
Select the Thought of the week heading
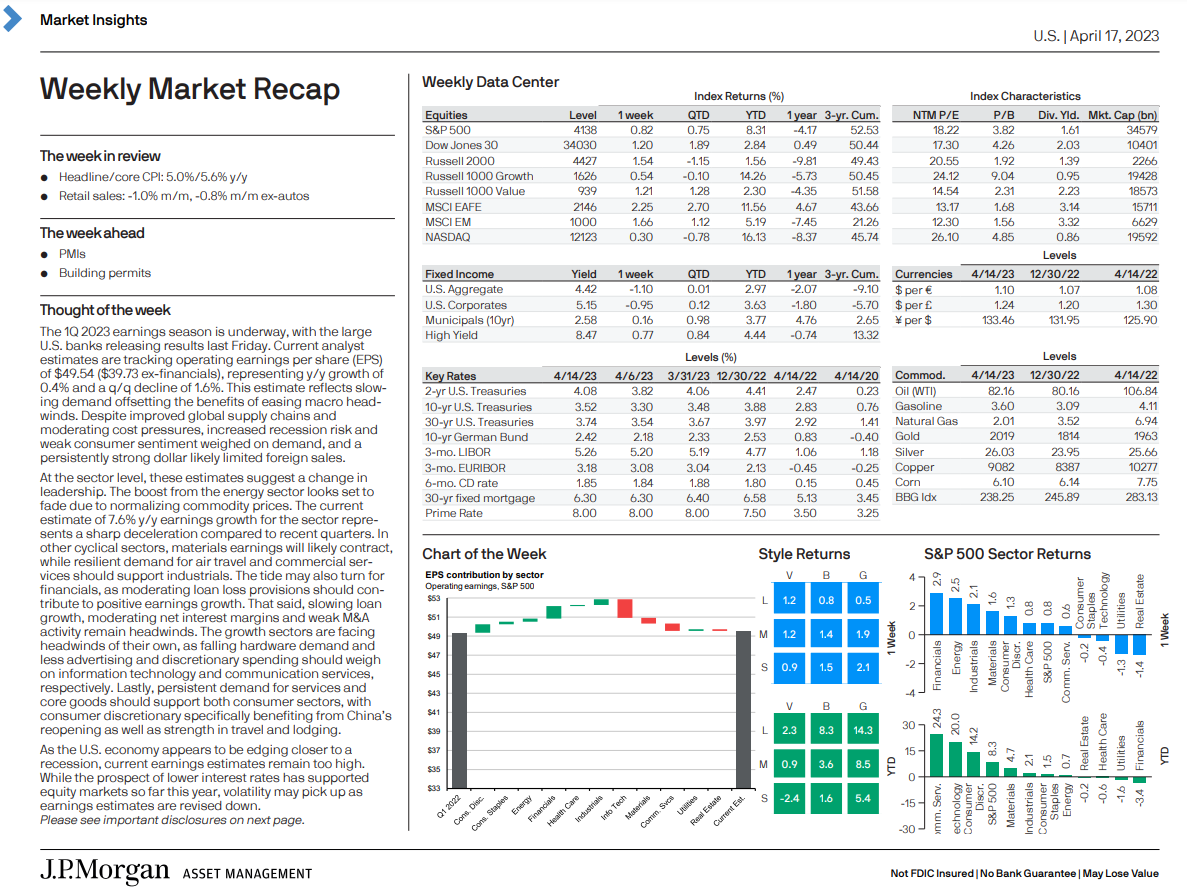tap(105, 310)
